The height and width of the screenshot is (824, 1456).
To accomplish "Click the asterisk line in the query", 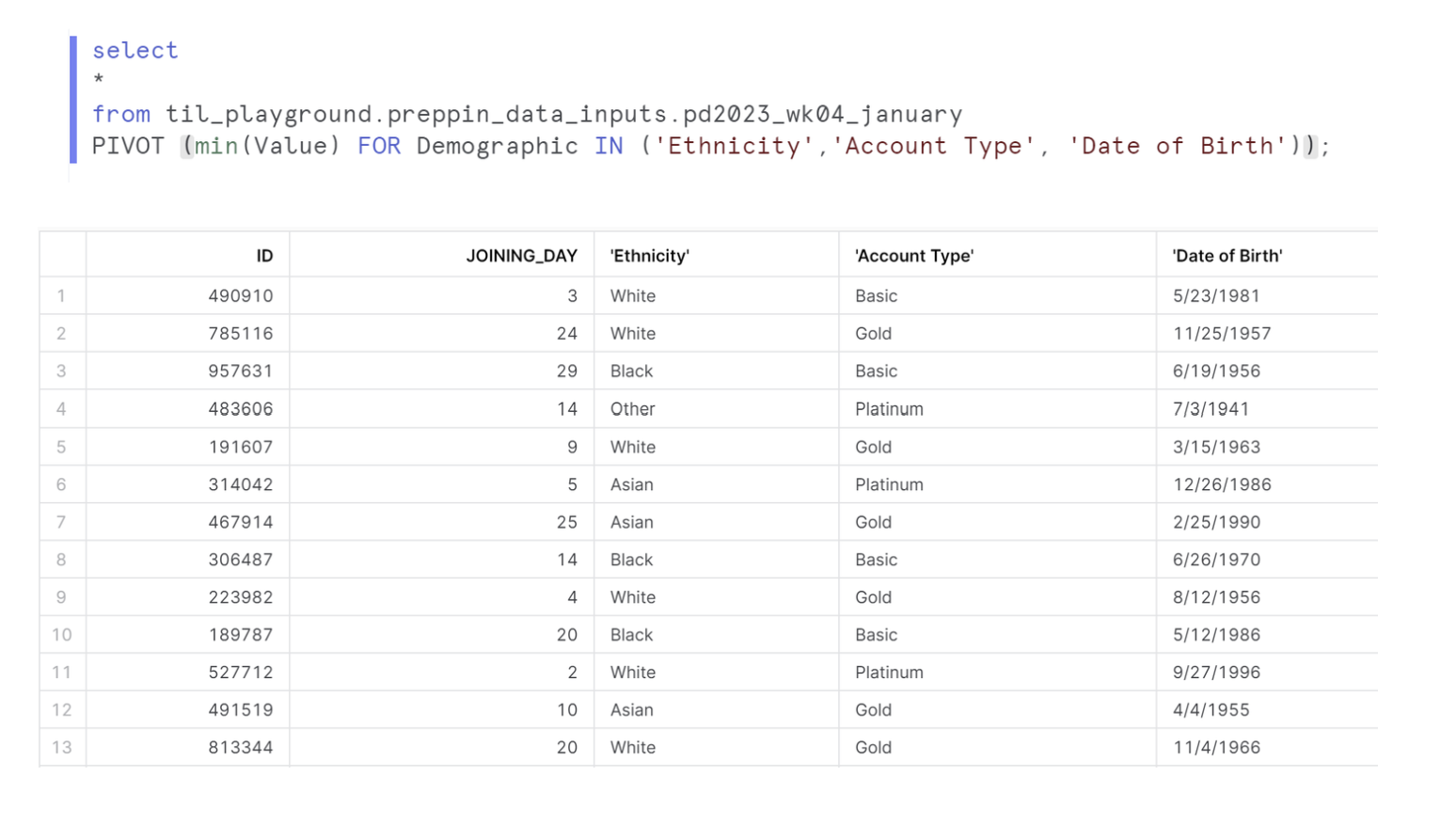I will pyautogui.click(x=99, y=81).
